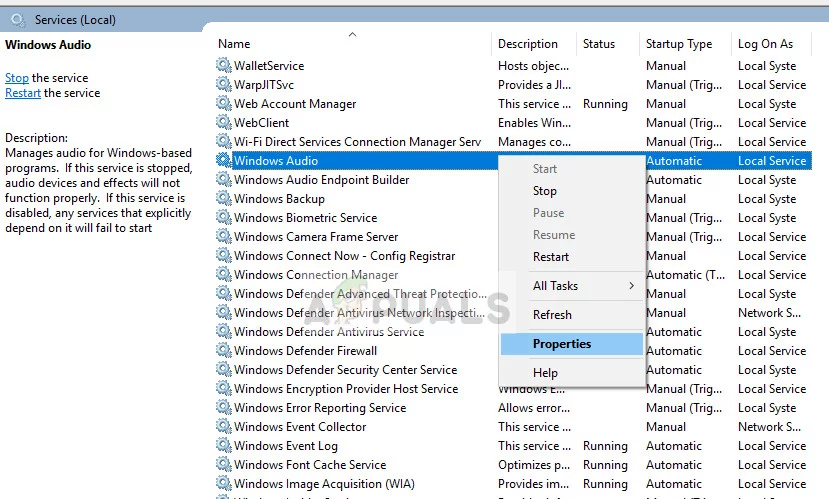Image resolution: width=829 pixels, height=499 pixels.
Task: Click the Windows Event Collector icon
Action: pyautogui.click(x=224, y=427)
